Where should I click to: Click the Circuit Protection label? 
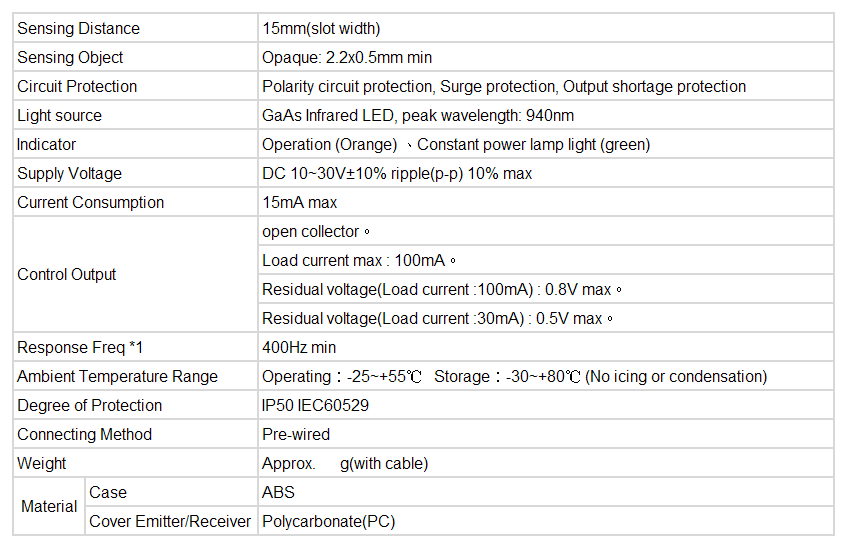tap(77, 86)
